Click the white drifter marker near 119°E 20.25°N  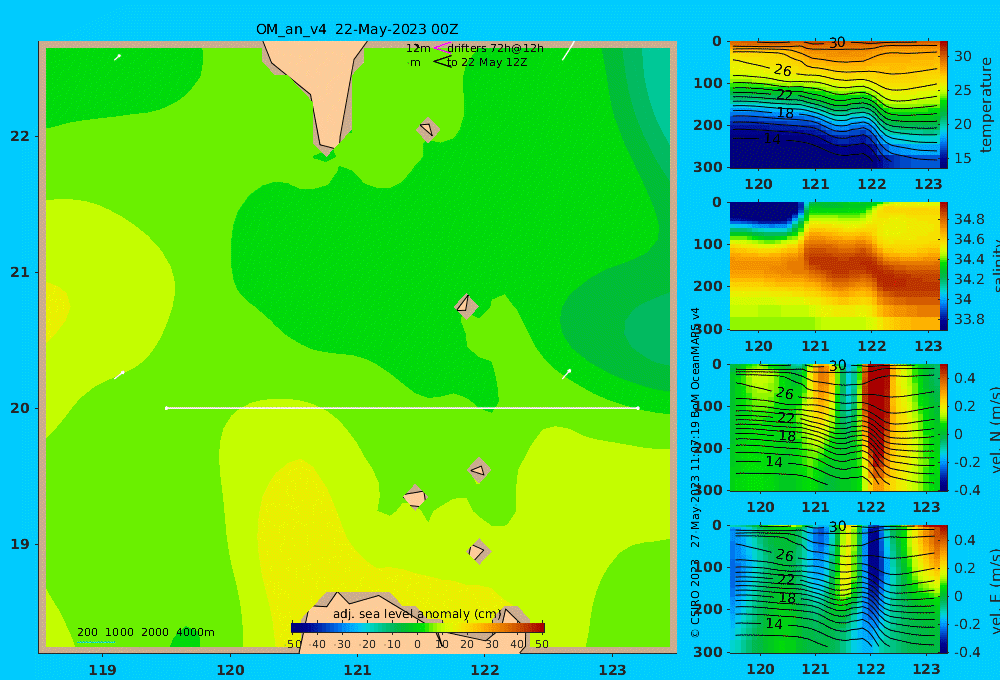coord(119,374)
